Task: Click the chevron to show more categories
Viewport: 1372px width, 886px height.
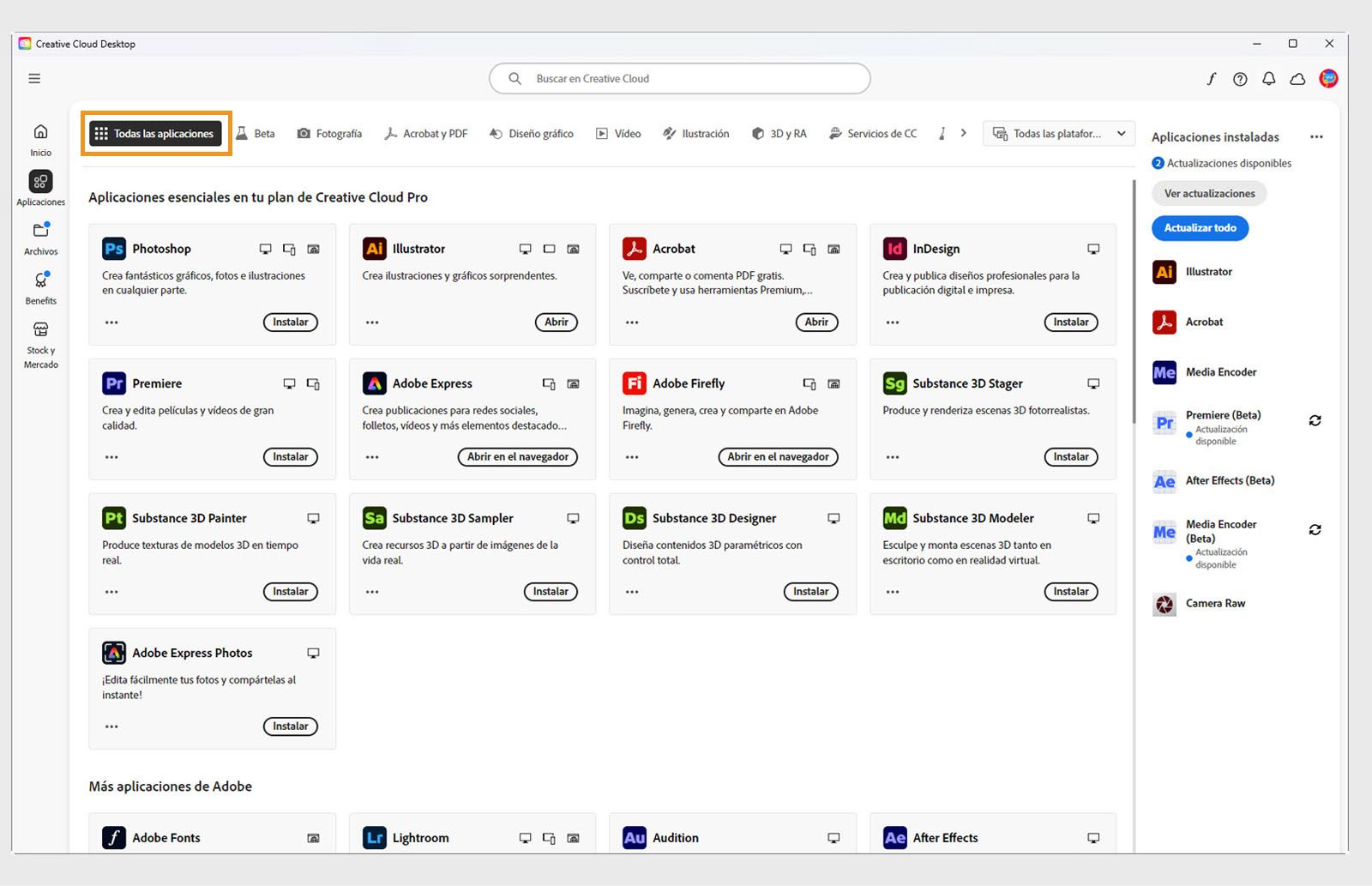Action: click(x=964, y=133)
